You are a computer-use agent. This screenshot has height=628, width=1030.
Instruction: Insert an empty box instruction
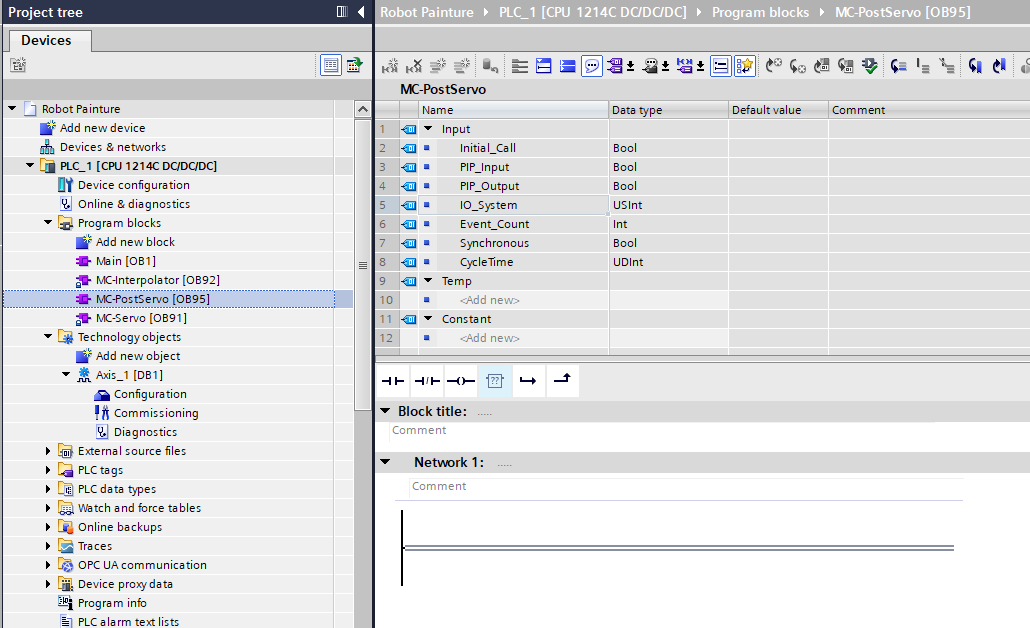point(494,381)
